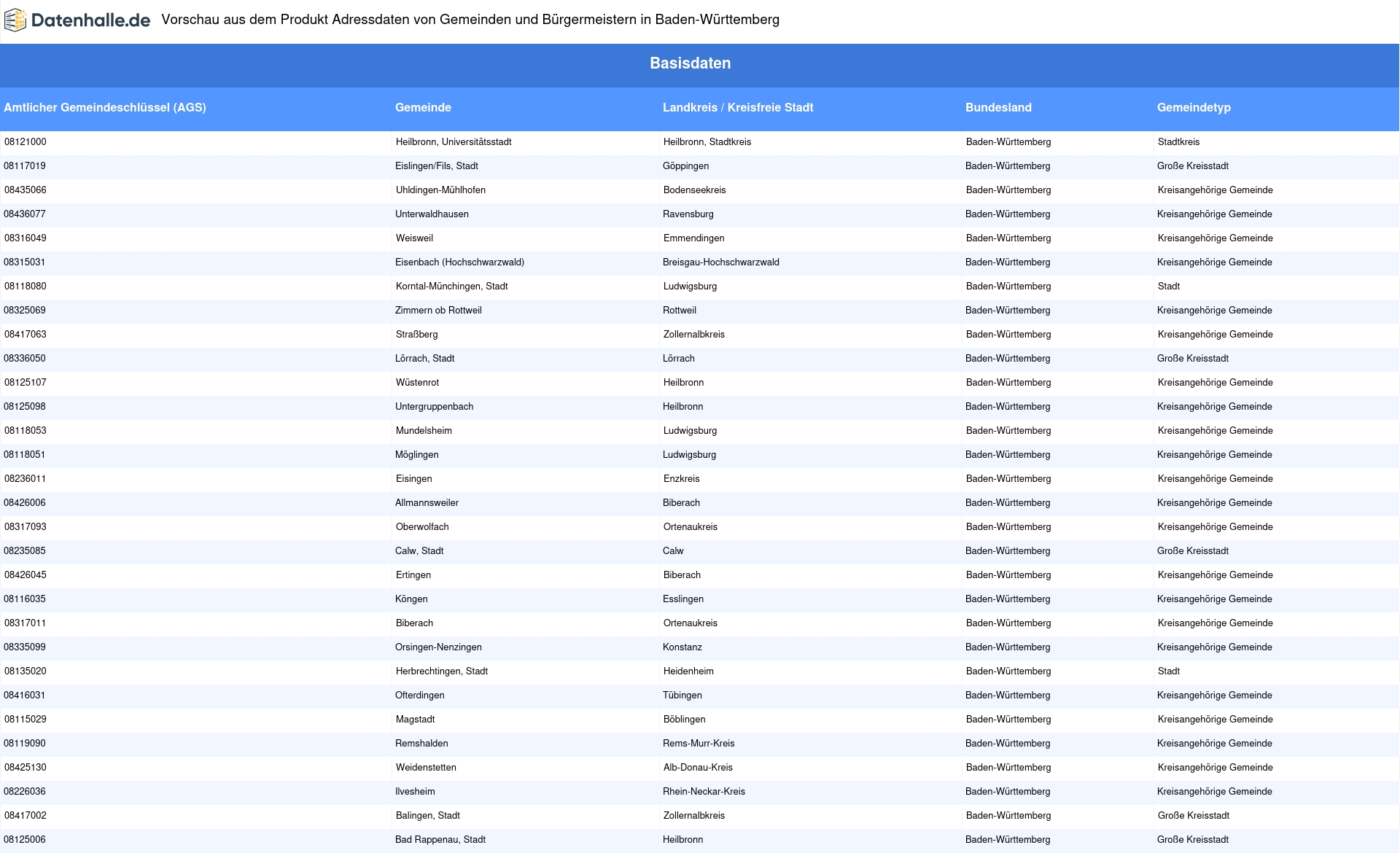1400x853 pixels.
Task: Click the Bodenseekreis cell
Action: (x=695, y=190)
